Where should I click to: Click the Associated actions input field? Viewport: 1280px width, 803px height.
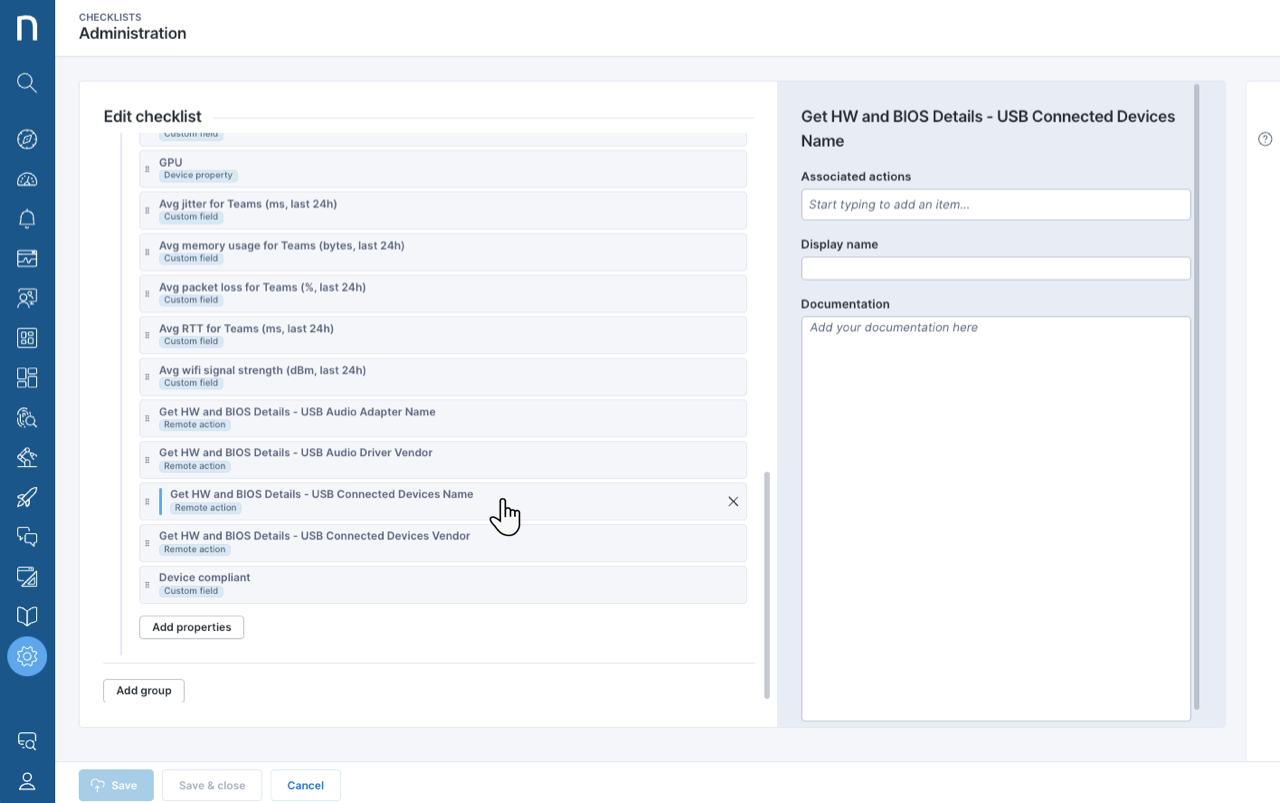tap(995, 204)
